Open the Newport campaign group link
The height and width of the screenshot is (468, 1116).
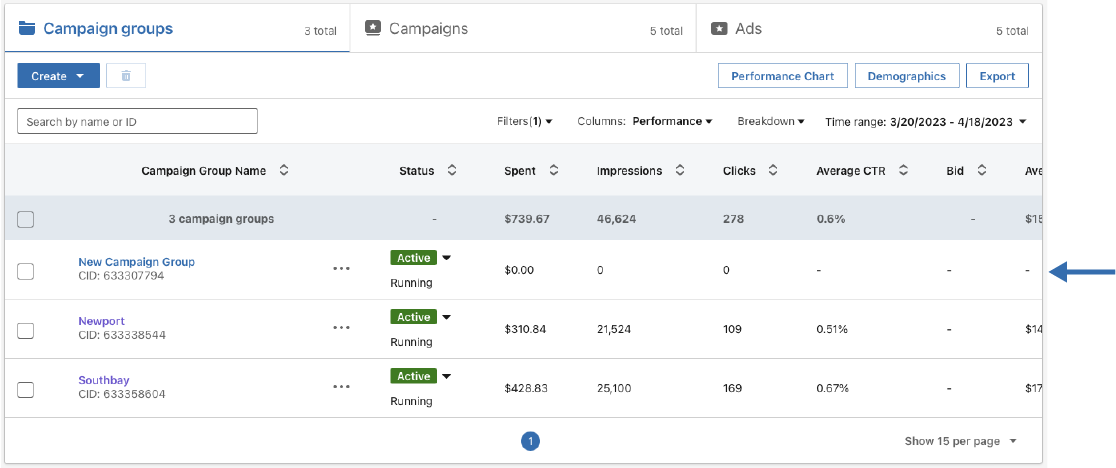tap(101, 321)
